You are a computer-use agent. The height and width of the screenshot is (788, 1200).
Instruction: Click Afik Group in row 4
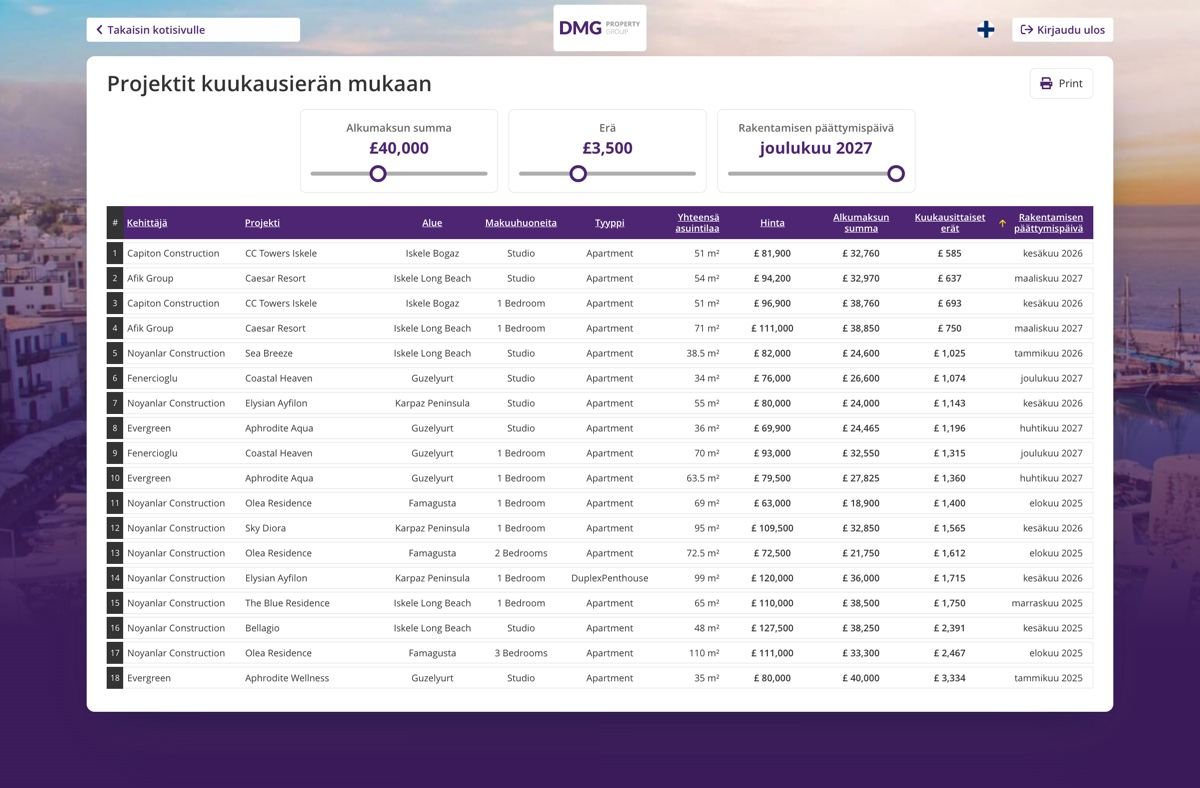150,328
